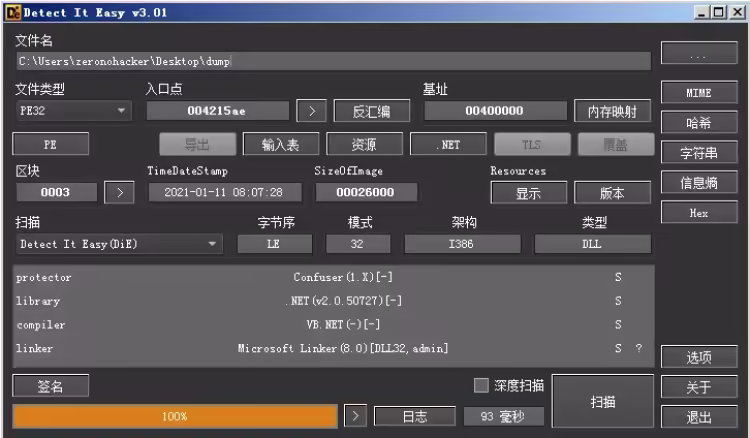
Task: Click the sections count field 0003
Action: (x=56, y=192)
